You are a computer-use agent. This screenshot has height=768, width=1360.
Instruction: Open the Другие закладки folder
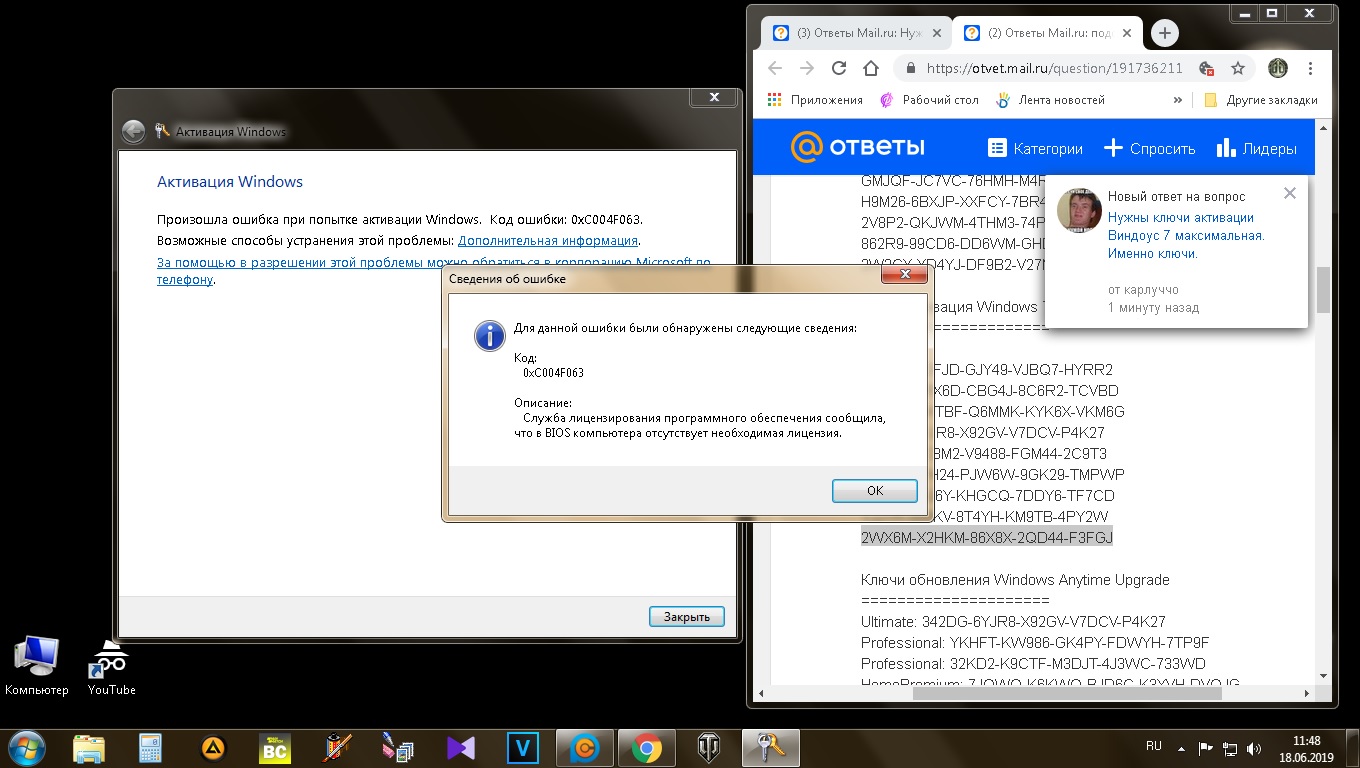tap(1261, 100)
